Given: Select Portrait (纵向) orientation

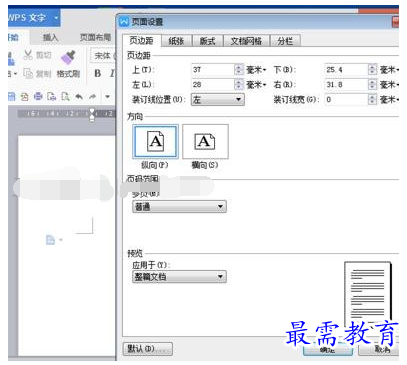Looking at the screenshot, I should tap(155, 142).
